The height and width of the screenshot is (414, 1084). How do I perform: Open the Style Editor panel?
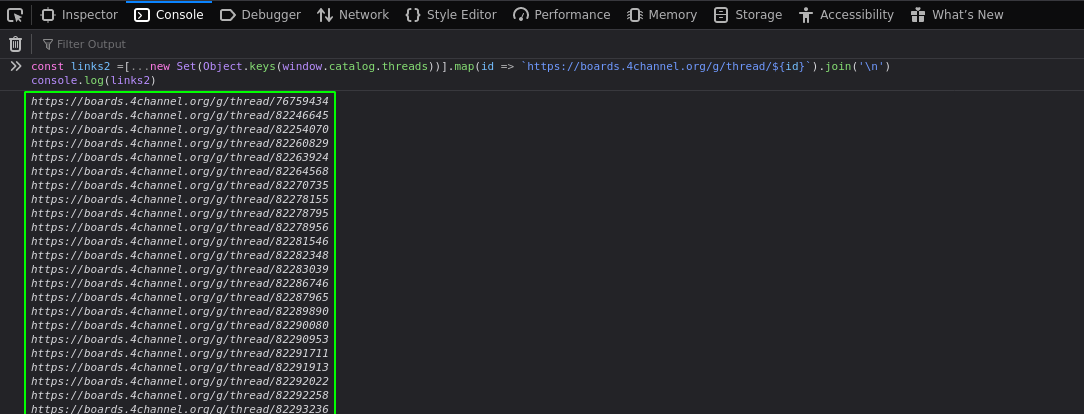coord(451,15)
